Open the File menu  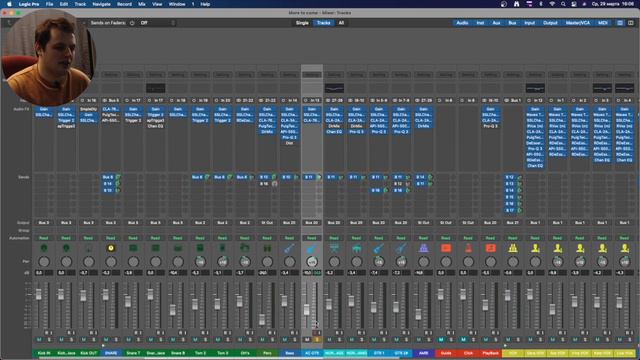pyautogui.click(x=49, y=4)
